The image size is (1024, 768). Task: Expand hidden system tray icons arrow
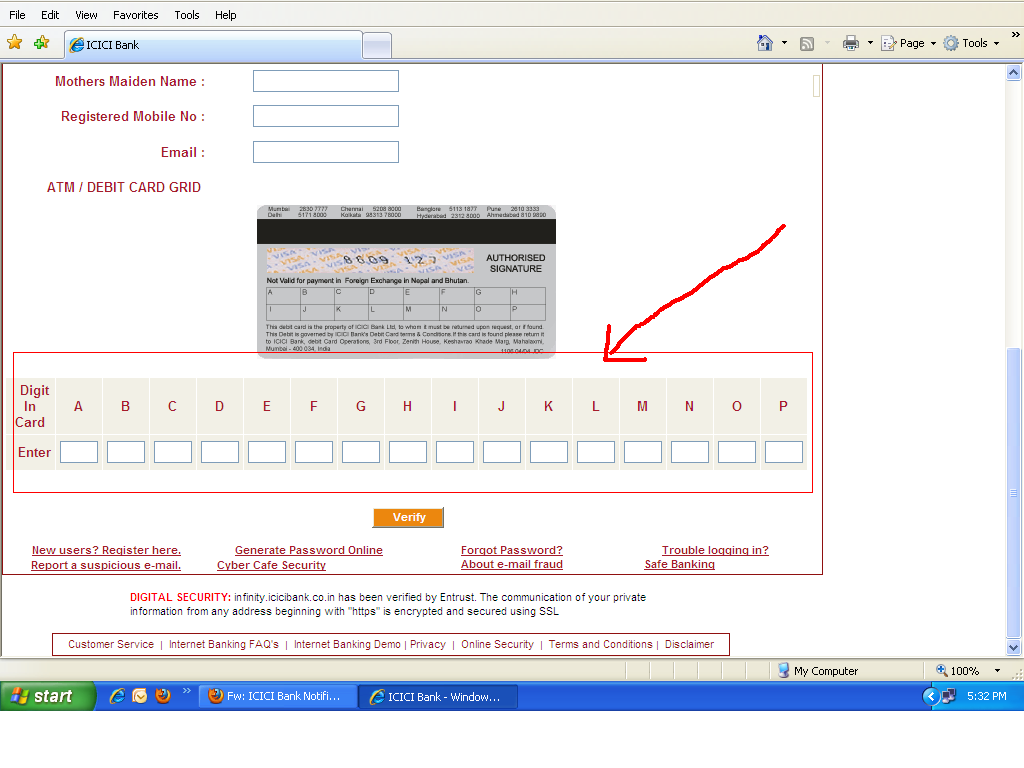(x=931, y=696)
